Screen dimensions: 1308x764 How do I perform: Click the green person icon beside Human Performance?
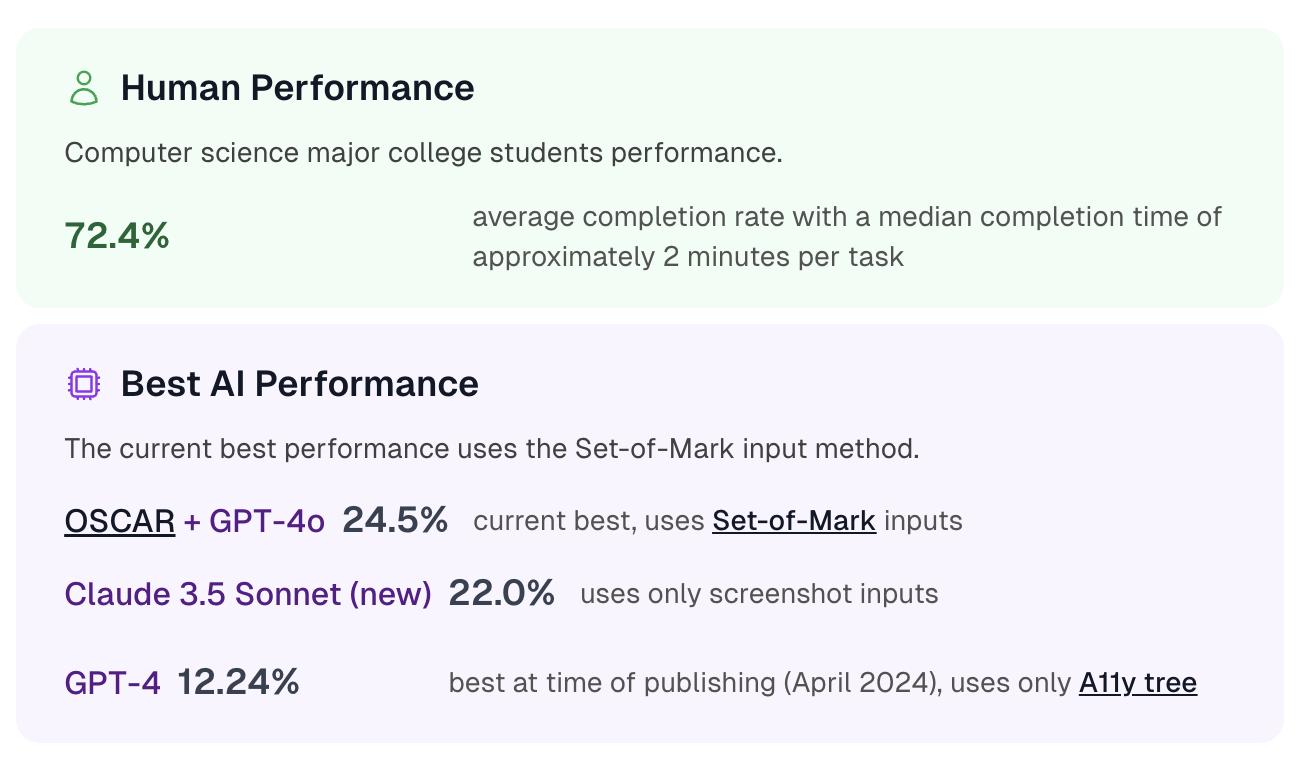click(84, 88)
